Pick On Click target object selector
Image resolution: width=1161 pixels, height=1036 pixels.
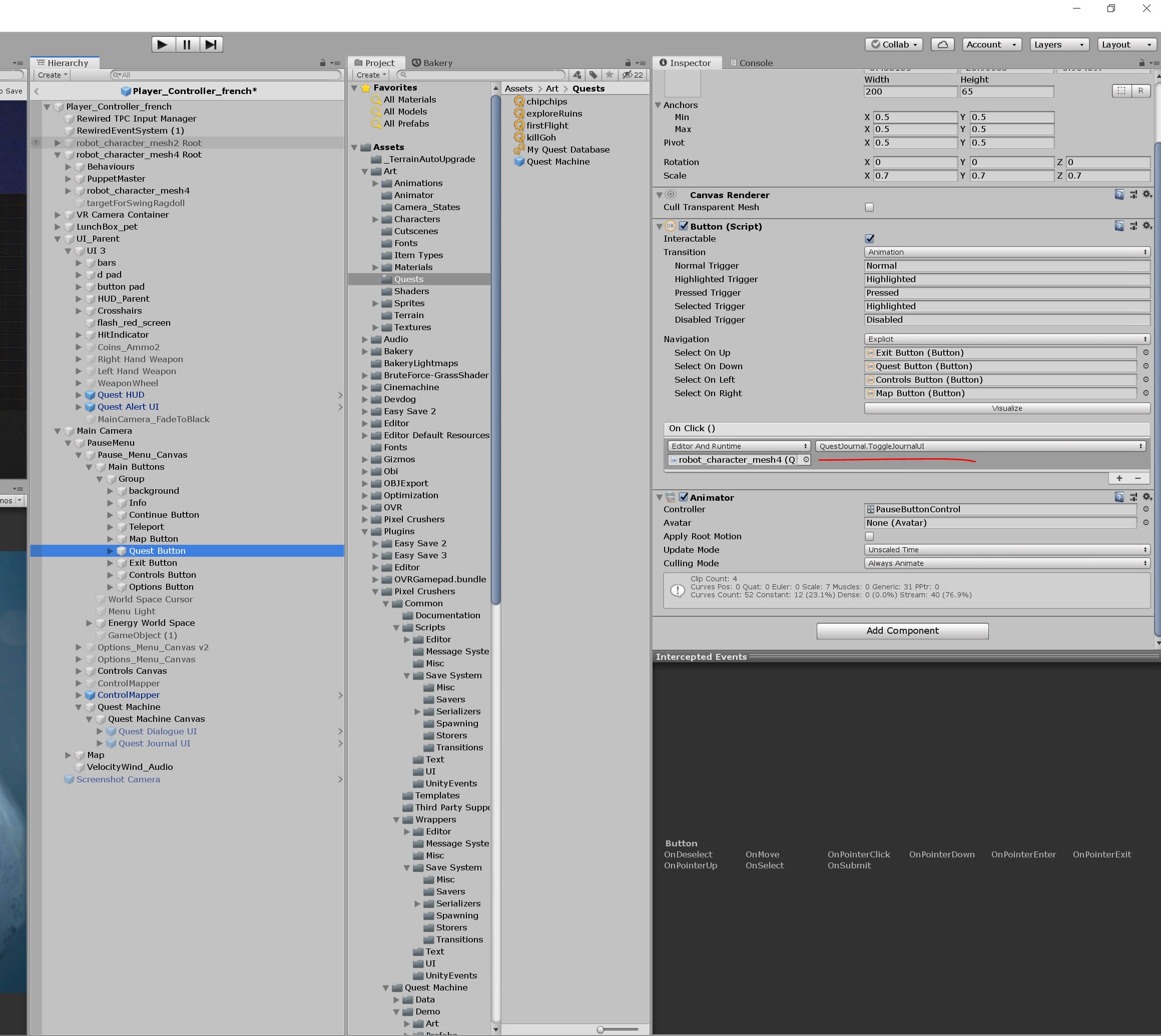point(806,460)
